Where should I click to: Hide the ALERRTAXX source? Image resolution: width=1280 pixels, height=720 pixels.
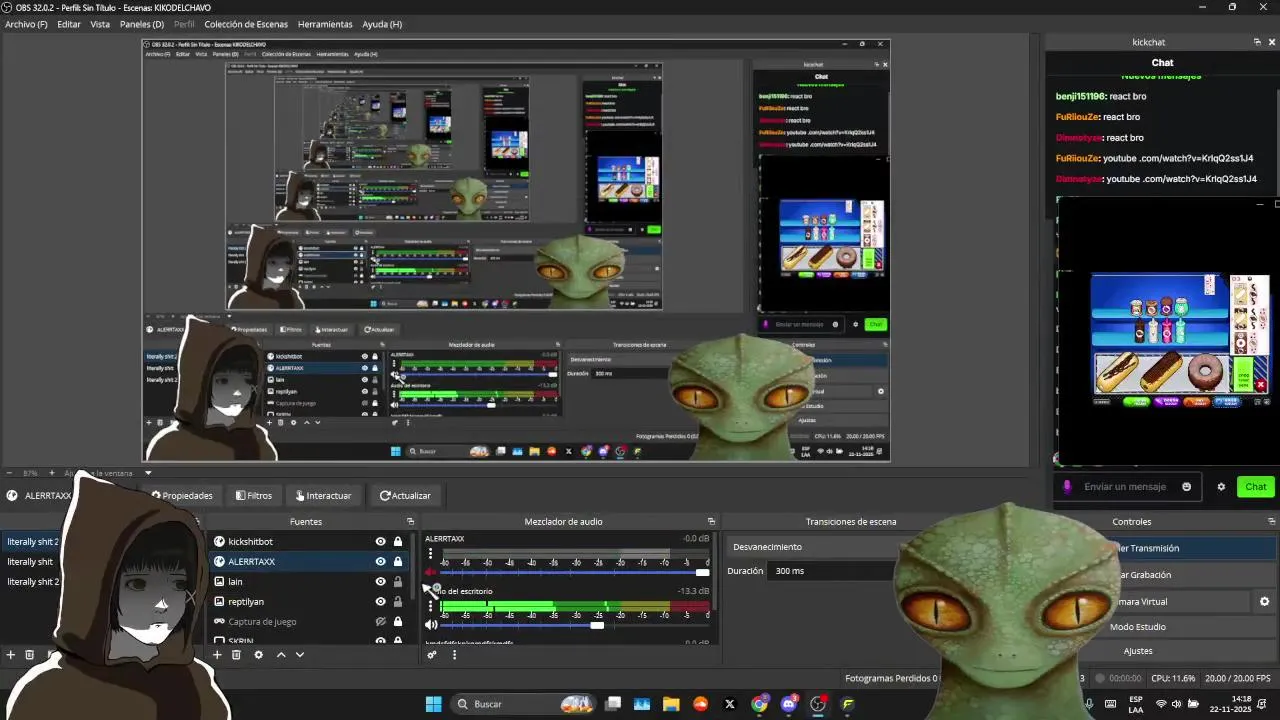click(x=380, y=562)
